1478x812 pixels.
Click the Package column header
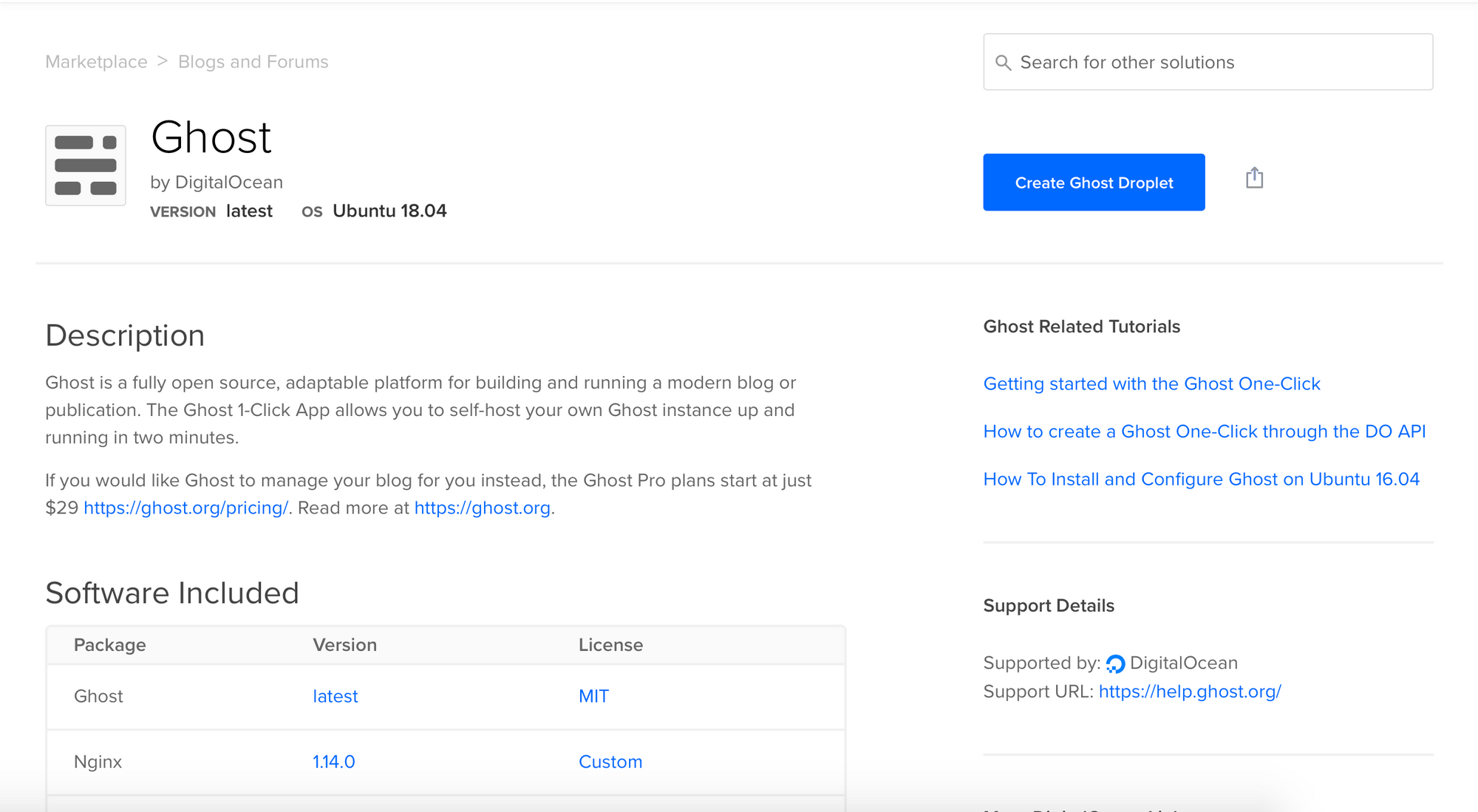(109, 645)
